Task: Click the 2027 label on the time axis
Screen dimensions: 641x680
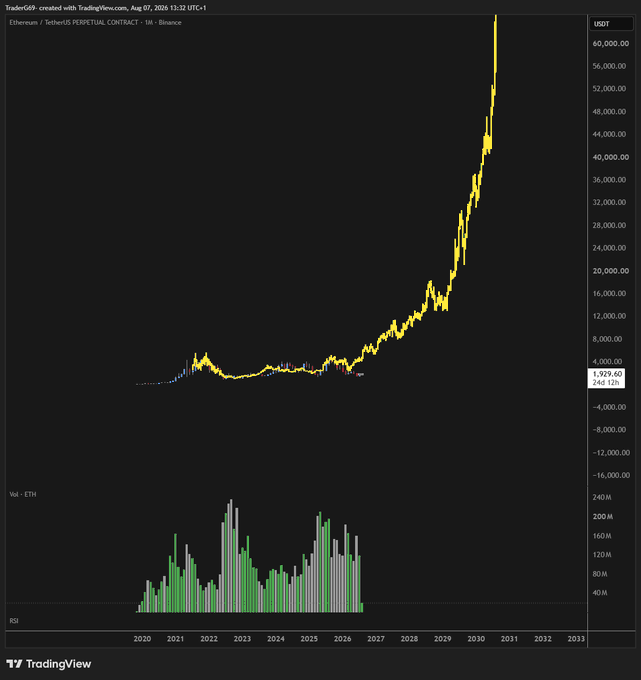Action: click(x=376, y=639)
